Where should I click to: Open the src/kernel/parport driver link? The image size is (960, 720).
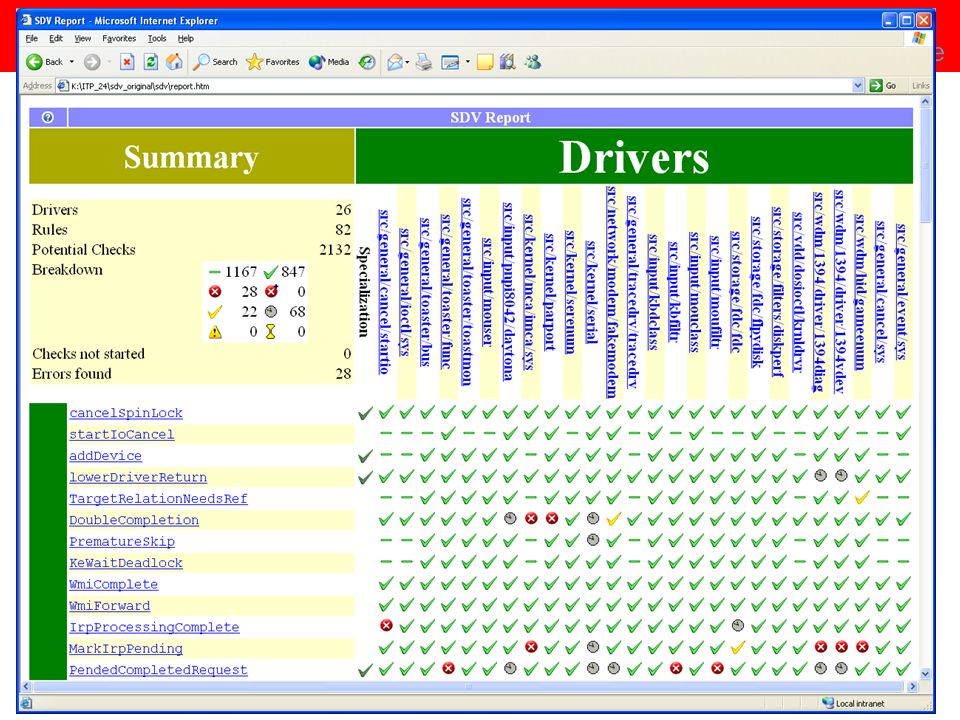[x=550, y=292]
